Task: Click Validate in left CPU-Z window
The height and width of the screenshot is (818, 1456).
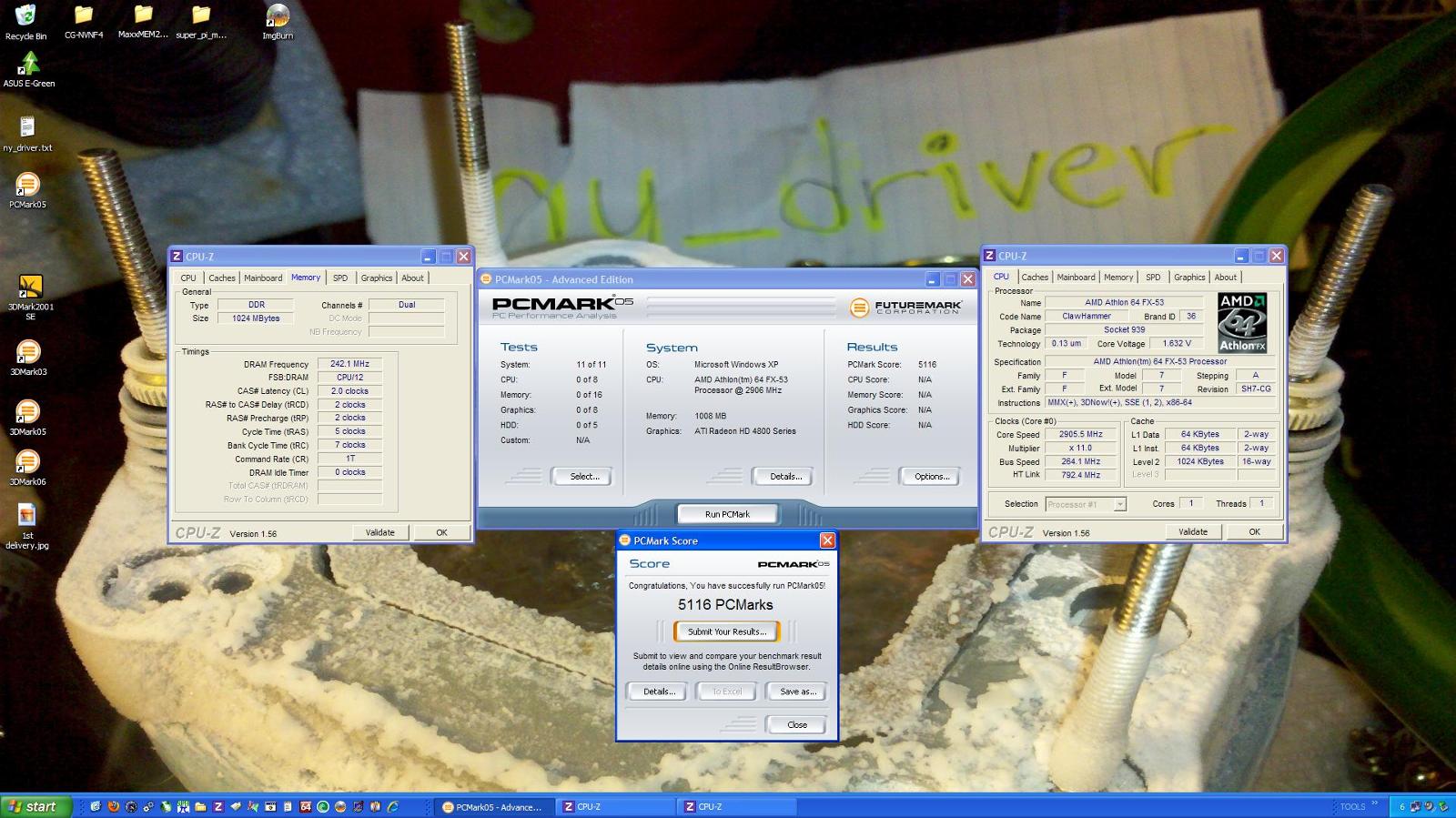Action: point(380,532)
